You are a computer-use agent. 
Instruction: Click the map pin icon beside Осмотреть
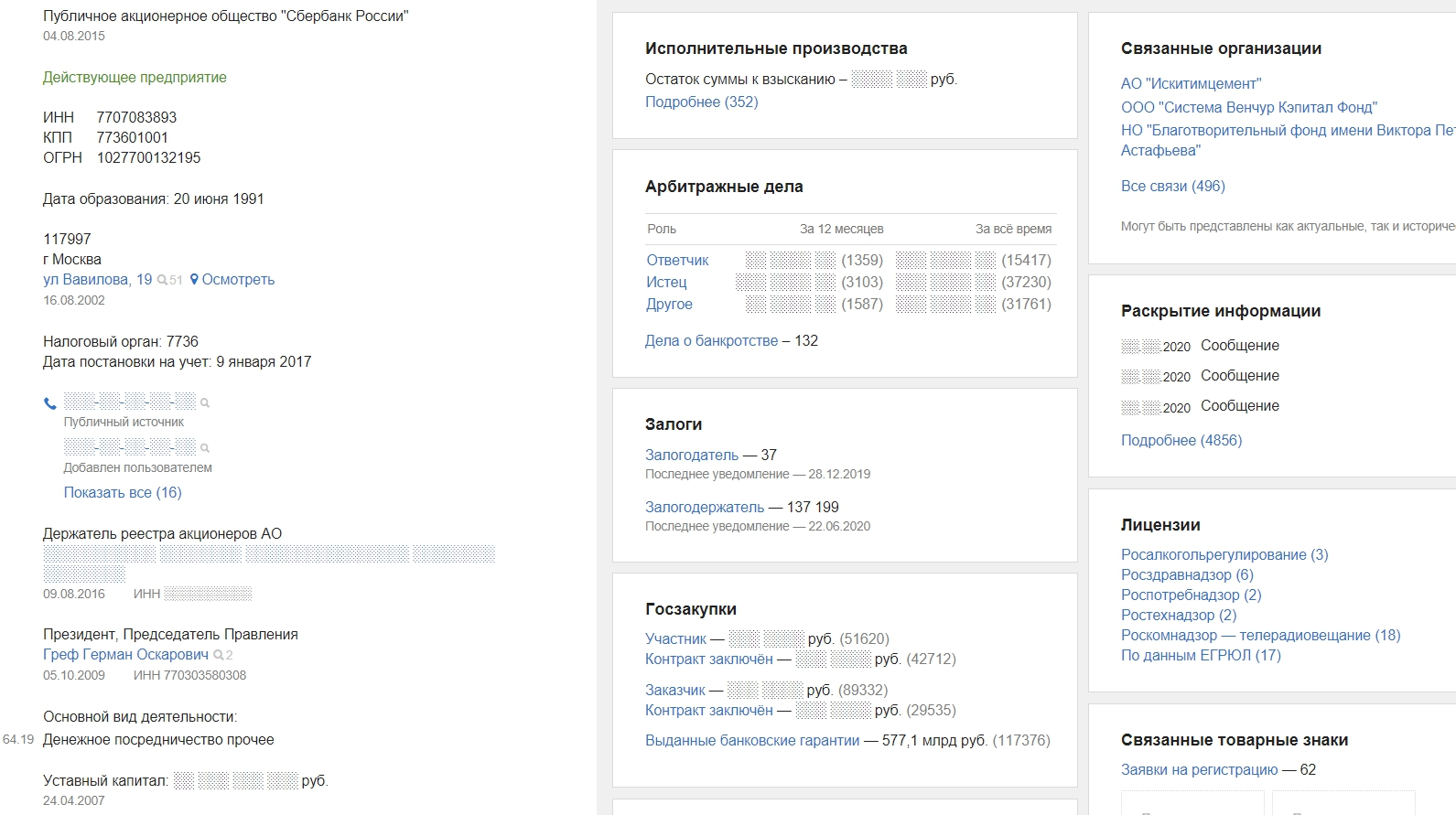pyautogui.click(x=194, y=280)
